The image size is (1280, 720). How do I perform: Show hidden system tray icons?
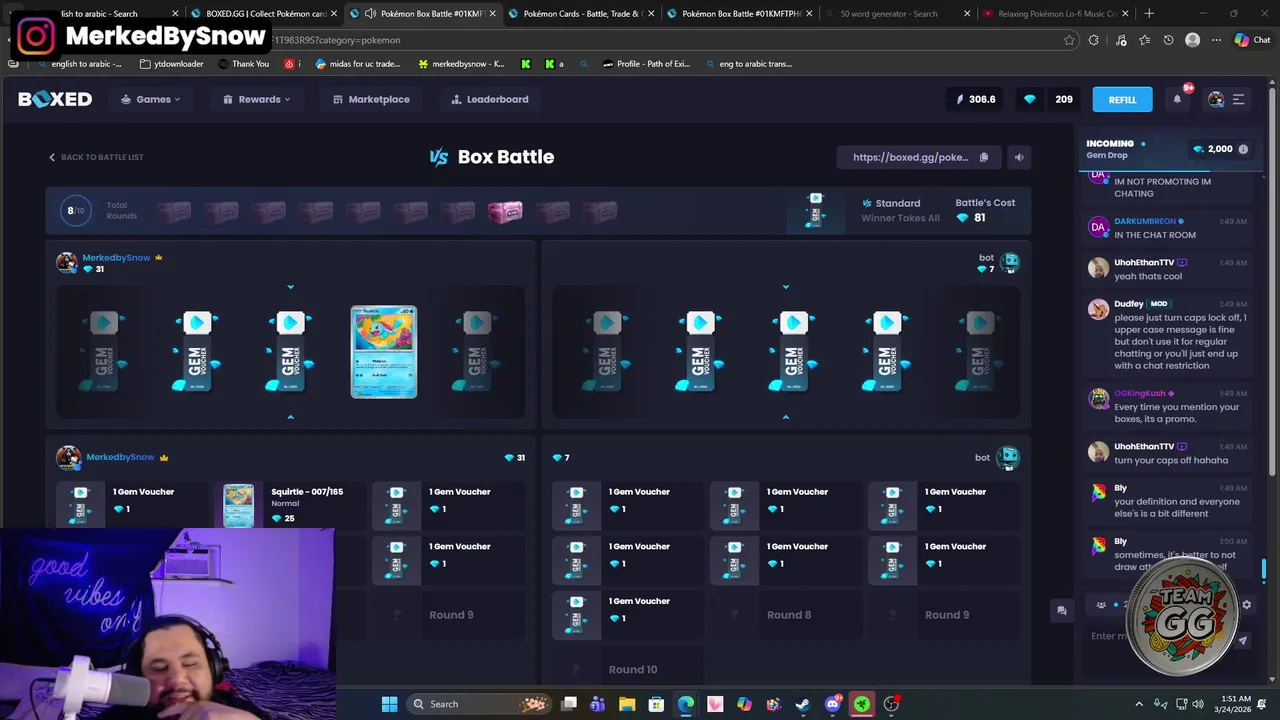[1139, 704]
